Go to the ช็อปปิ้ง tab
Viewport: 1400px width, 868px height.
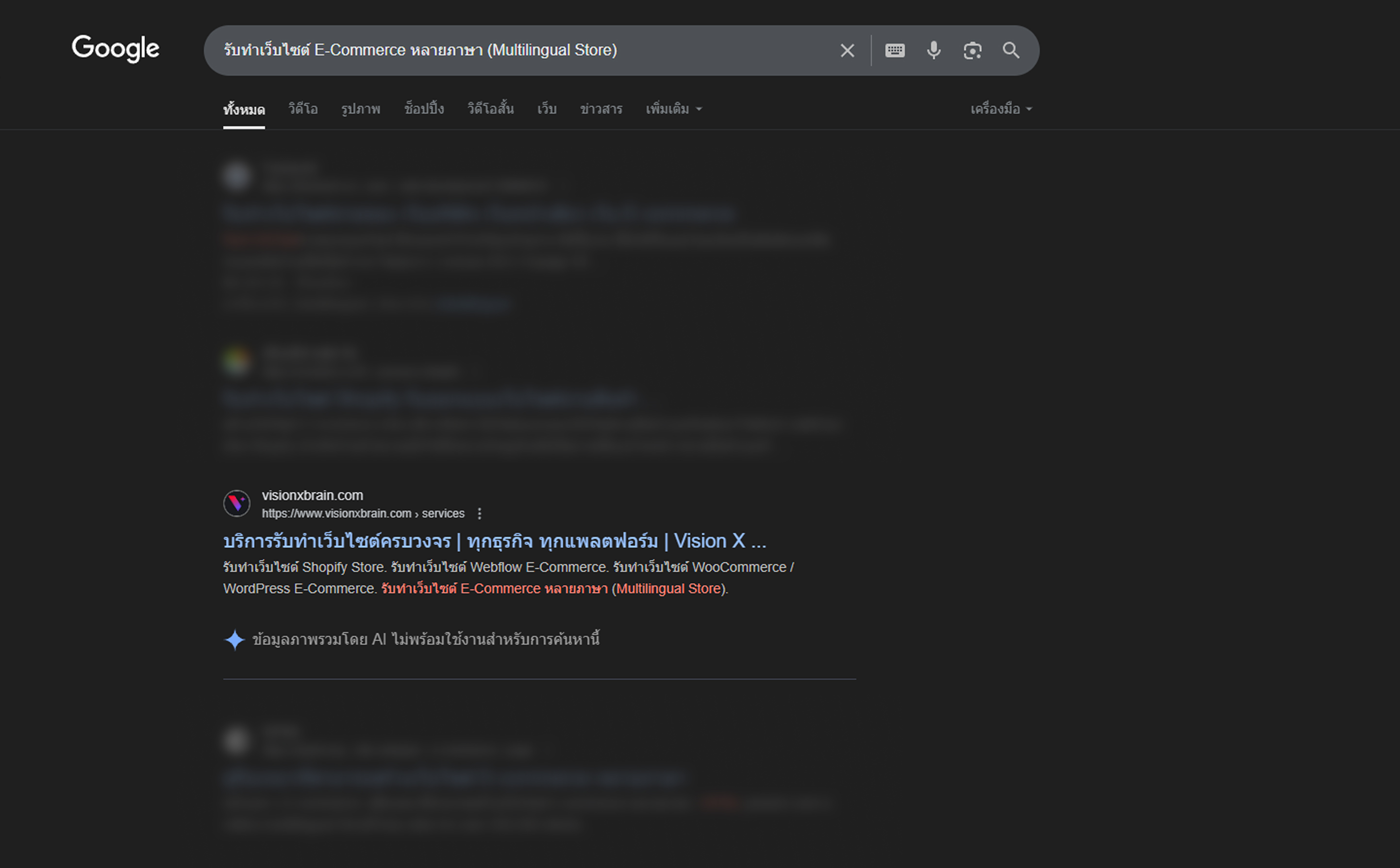(x=424, y=109)
